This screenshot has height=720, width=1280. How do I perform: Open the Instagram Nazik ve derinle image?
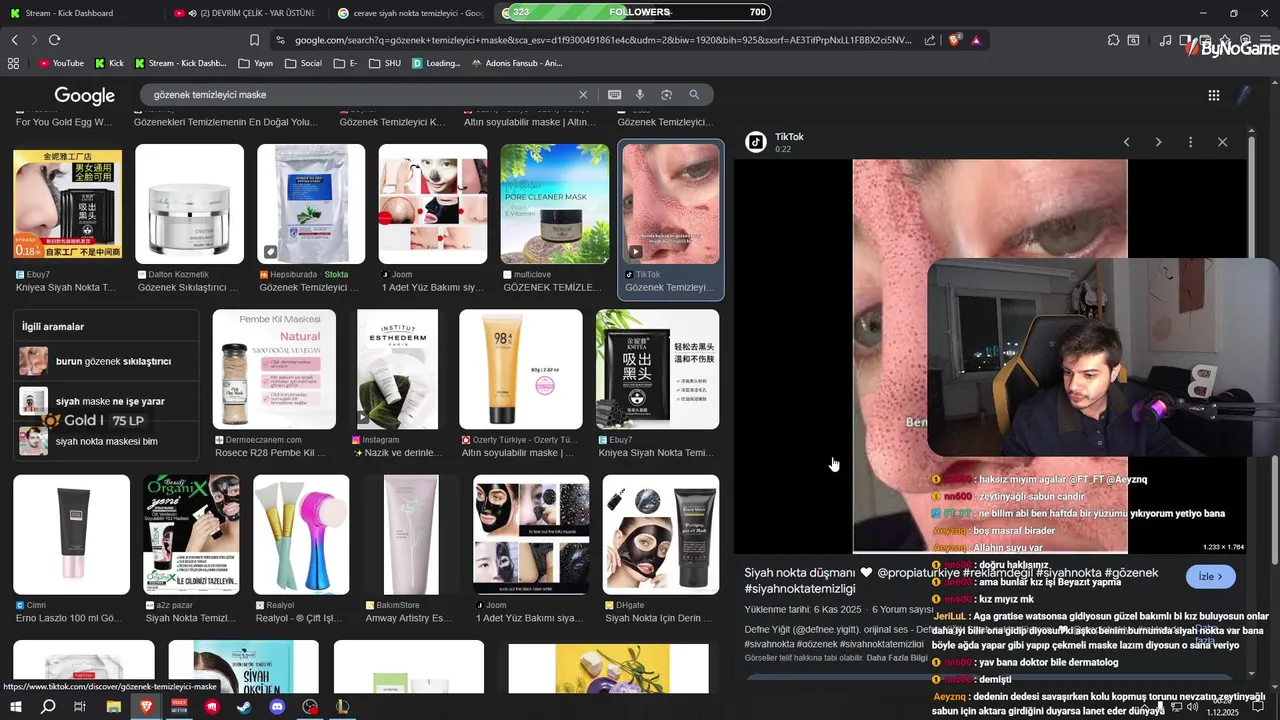point(397,369)
